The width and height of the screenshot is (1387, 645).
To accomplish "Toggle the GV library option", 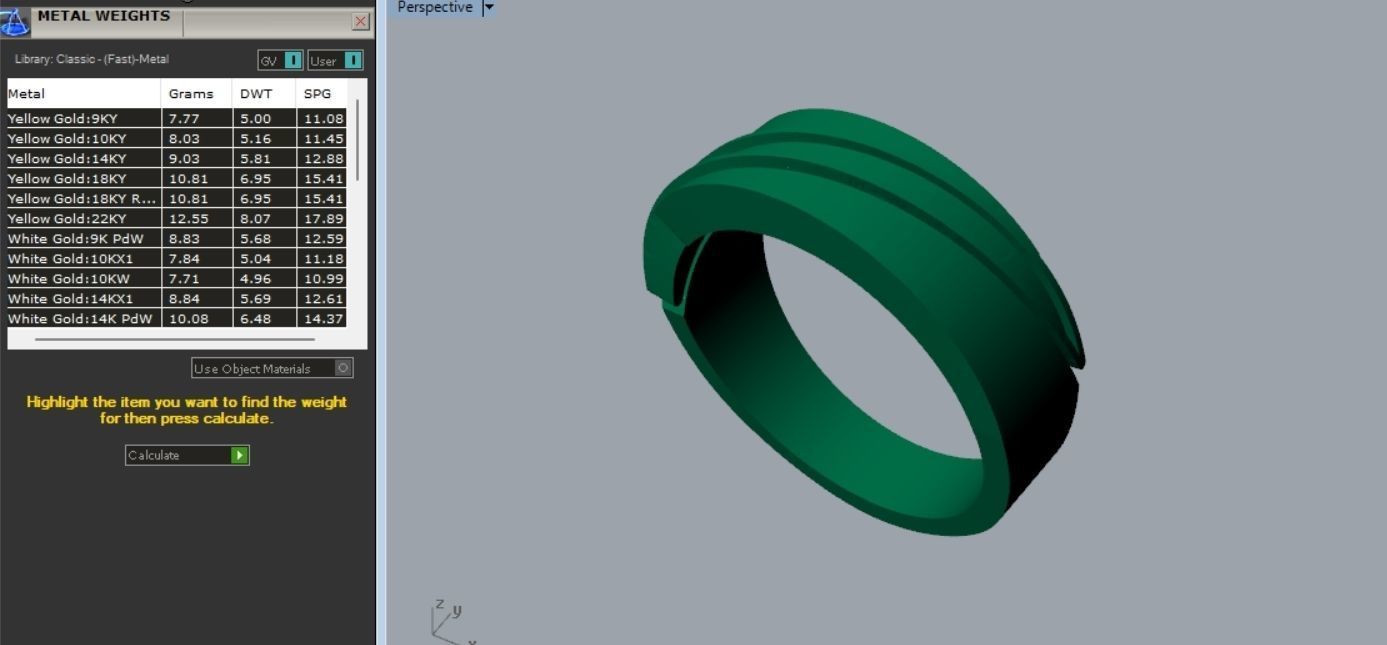I will click(x=280, y=61).
